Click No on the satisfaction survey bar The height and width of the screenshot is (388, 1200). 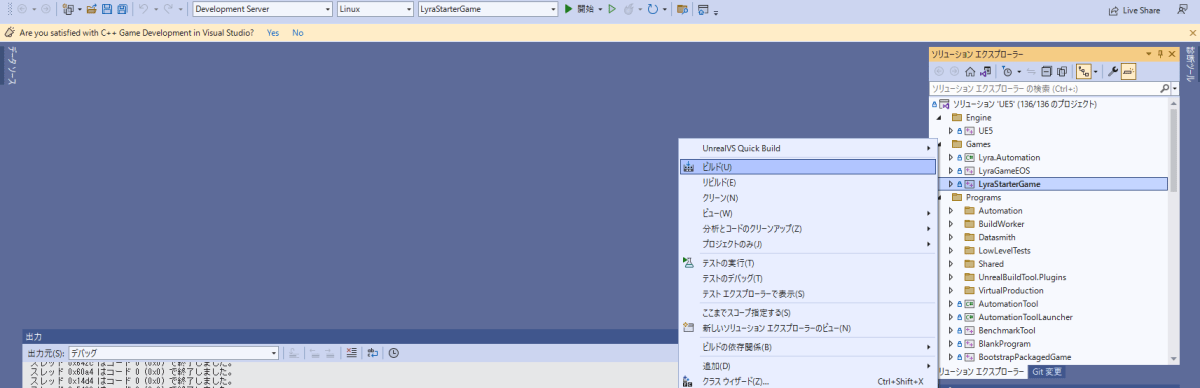pos(297,33)
